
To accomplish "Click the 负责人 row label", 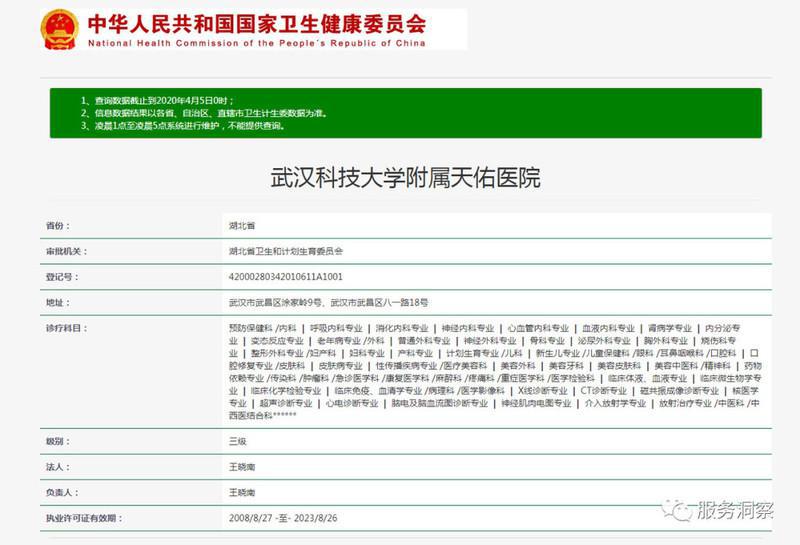I will pyautogui.click(x=62, y=493).
